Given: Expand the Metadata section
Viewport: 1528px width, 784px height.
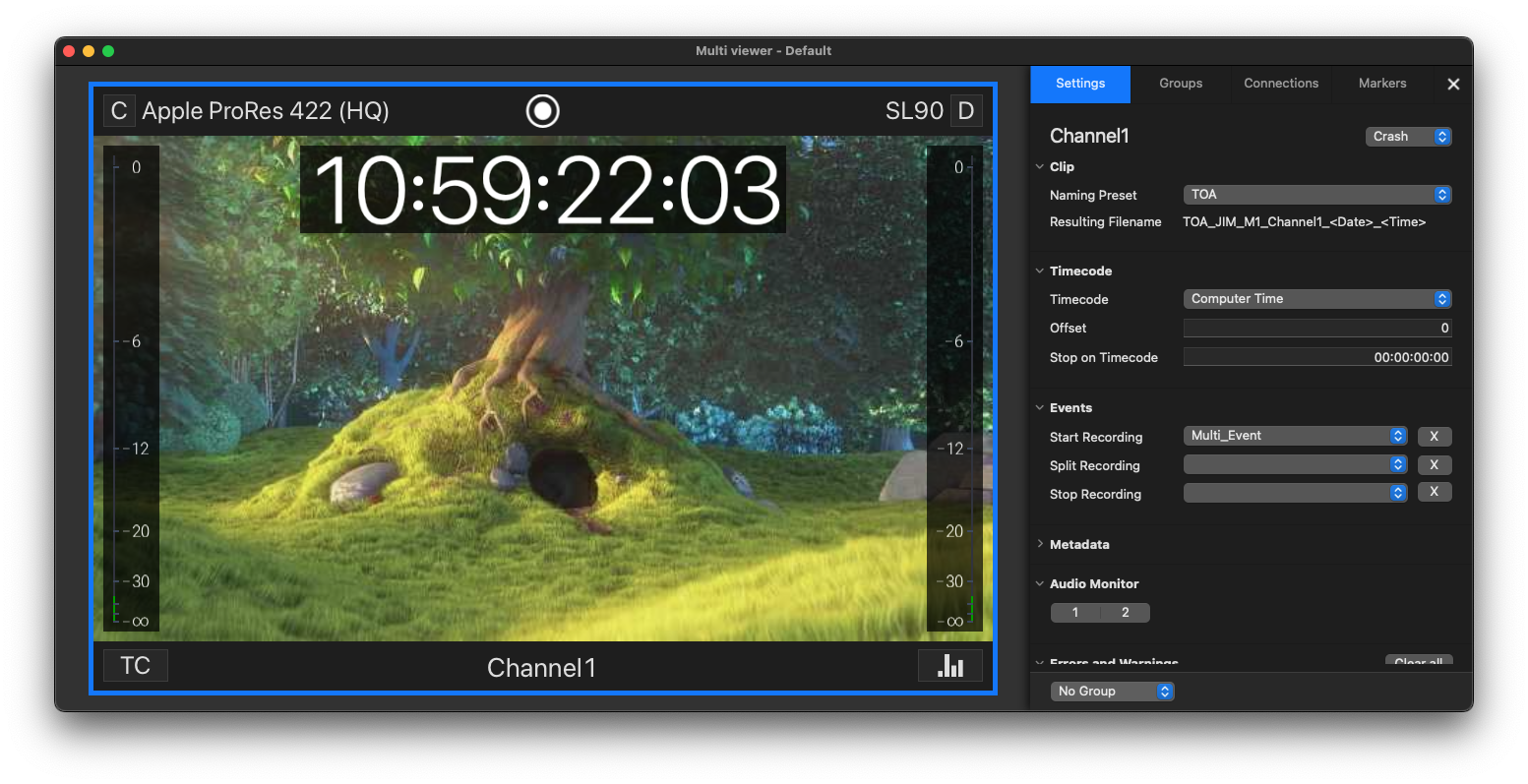Looking at the screenshot, I should (1040, 544).
